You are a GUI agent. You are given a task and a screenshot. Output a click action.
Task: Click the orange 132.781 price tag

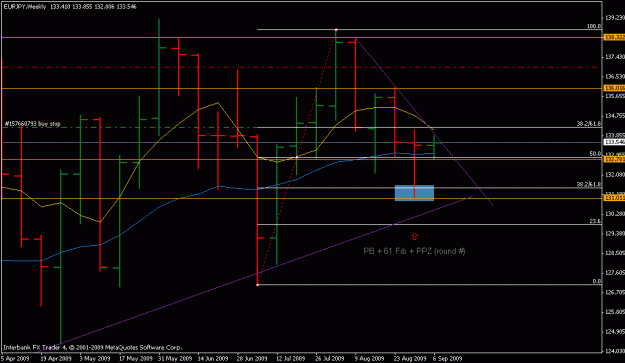point(614,159)
